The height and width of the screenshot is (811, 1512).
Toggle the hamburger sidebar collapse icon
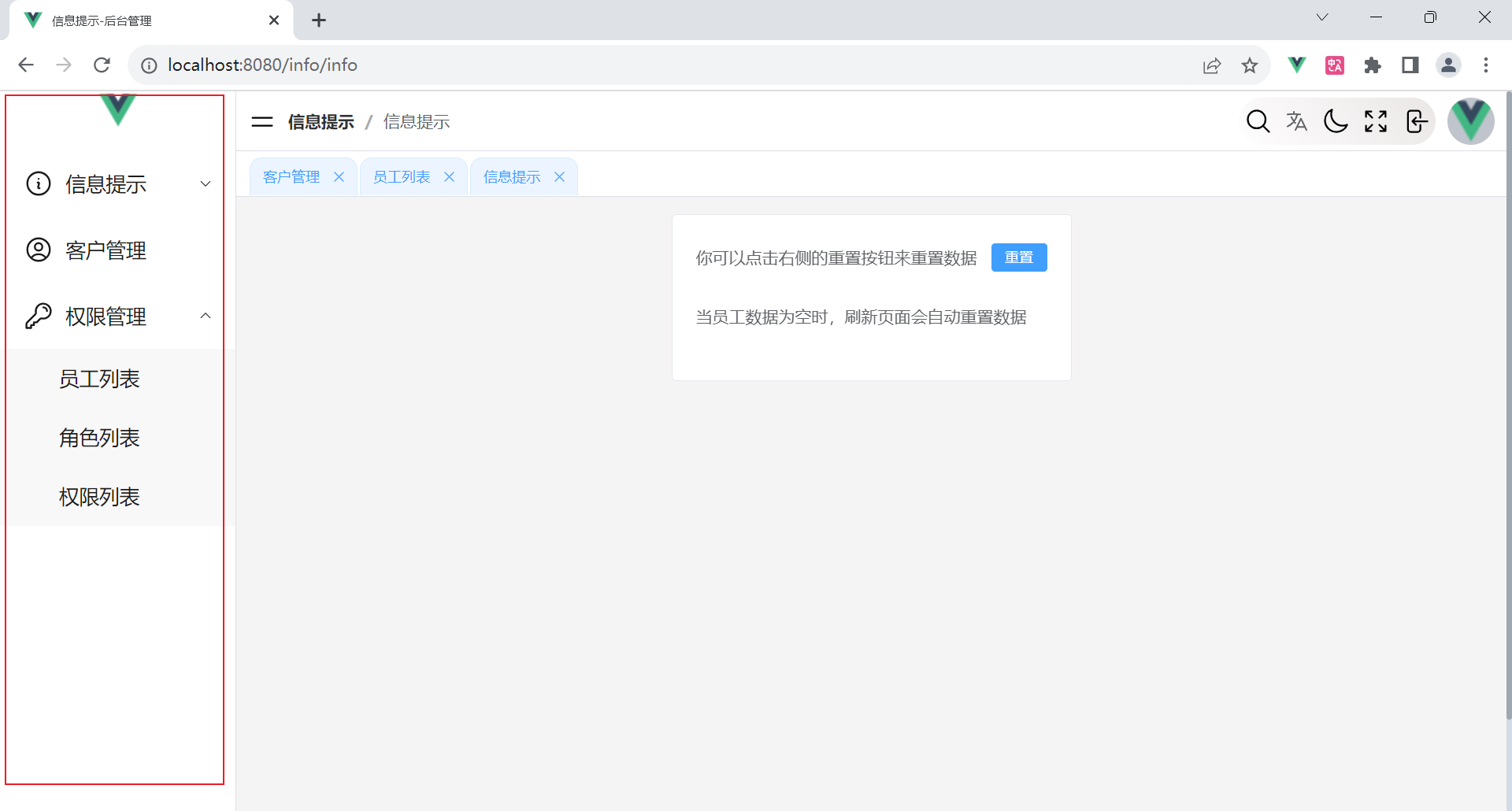click(262, 122)
